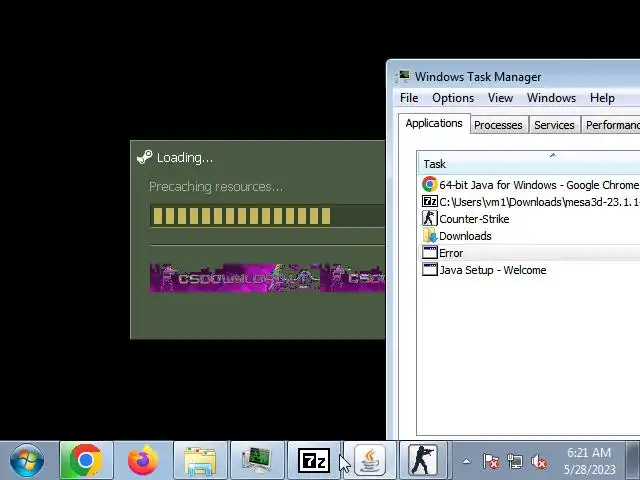Open the muted volume tray icon
The height and width of the screenshot is (480, 640).
coord(539,462)
